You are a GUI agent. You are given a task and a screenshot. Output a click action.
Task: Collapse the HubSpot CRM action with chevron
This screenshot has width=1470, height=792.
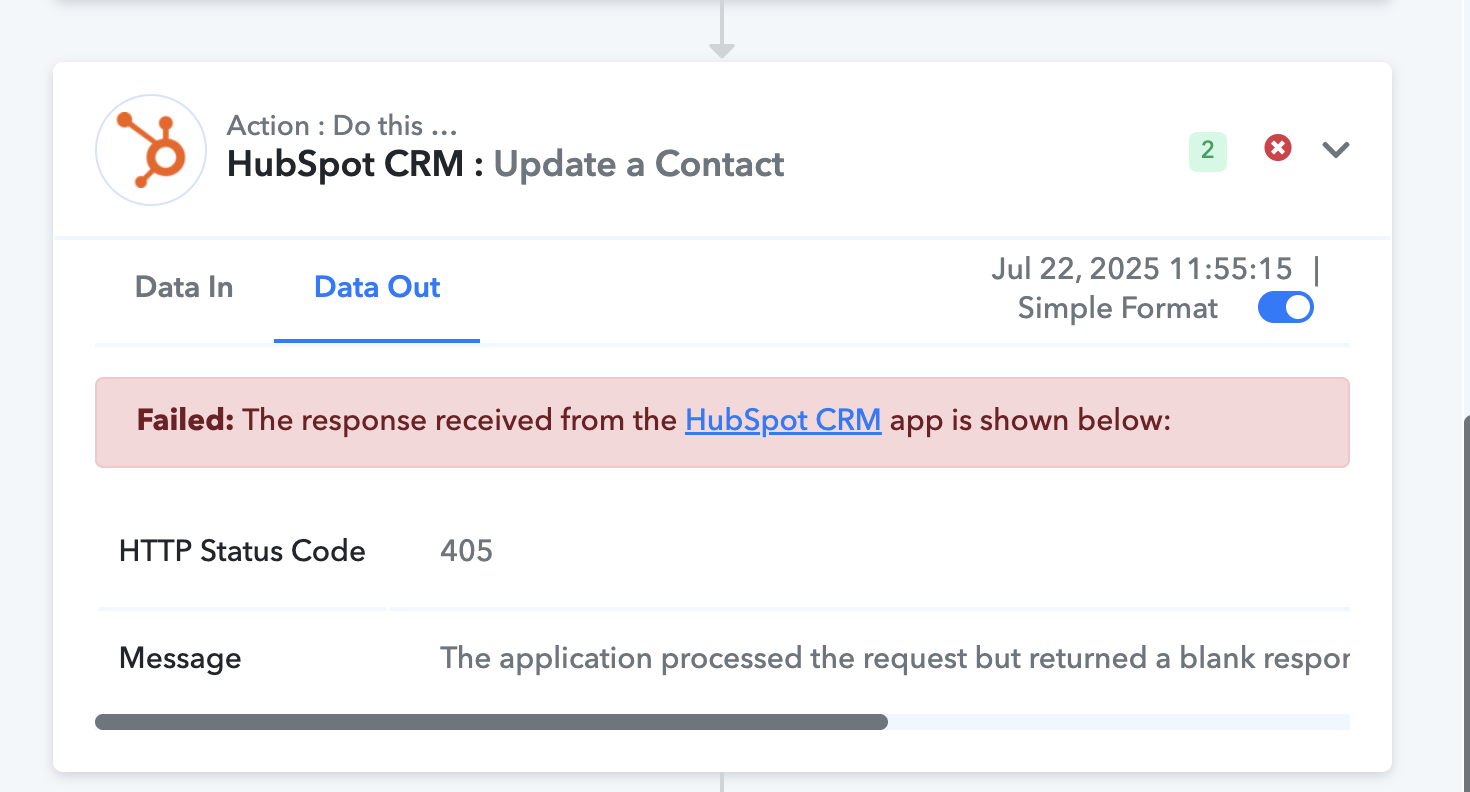pos(1336,150)
